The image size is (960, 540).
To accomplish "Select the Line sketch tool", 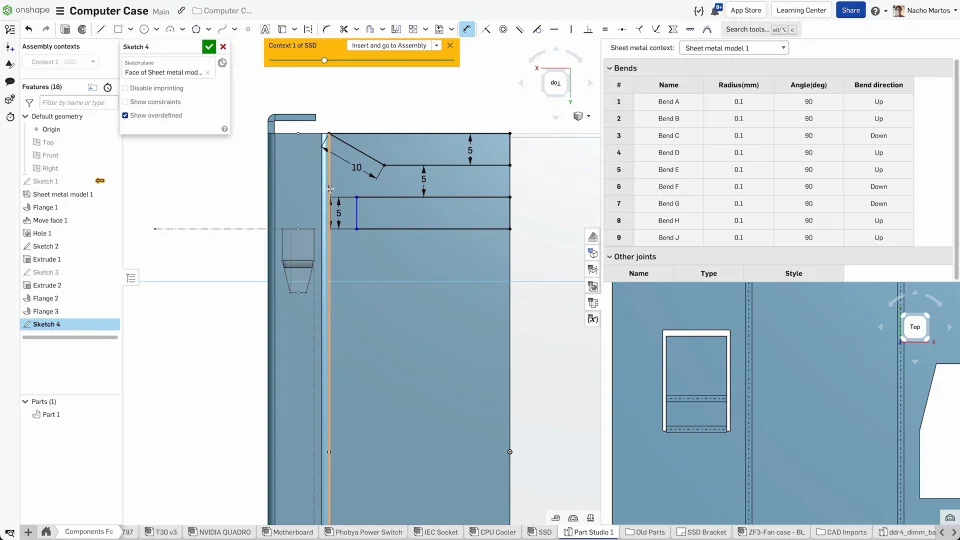I will (100, 29).
